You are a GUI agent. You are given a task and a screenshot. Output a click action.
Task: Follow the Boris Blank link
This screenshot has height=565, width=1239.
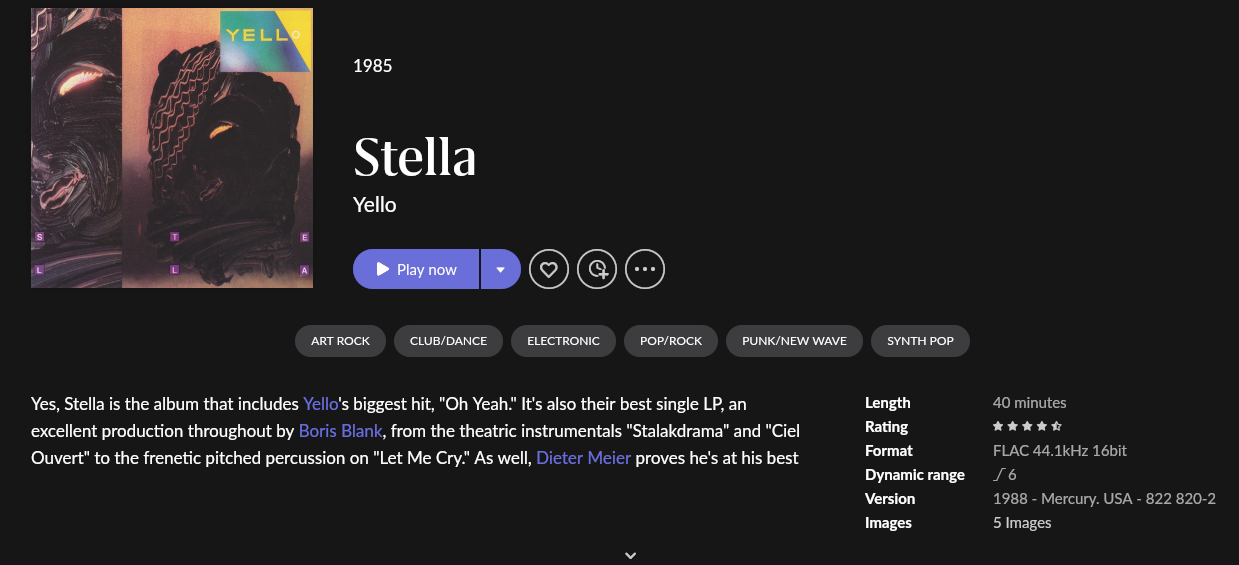(x=342, y=432)
